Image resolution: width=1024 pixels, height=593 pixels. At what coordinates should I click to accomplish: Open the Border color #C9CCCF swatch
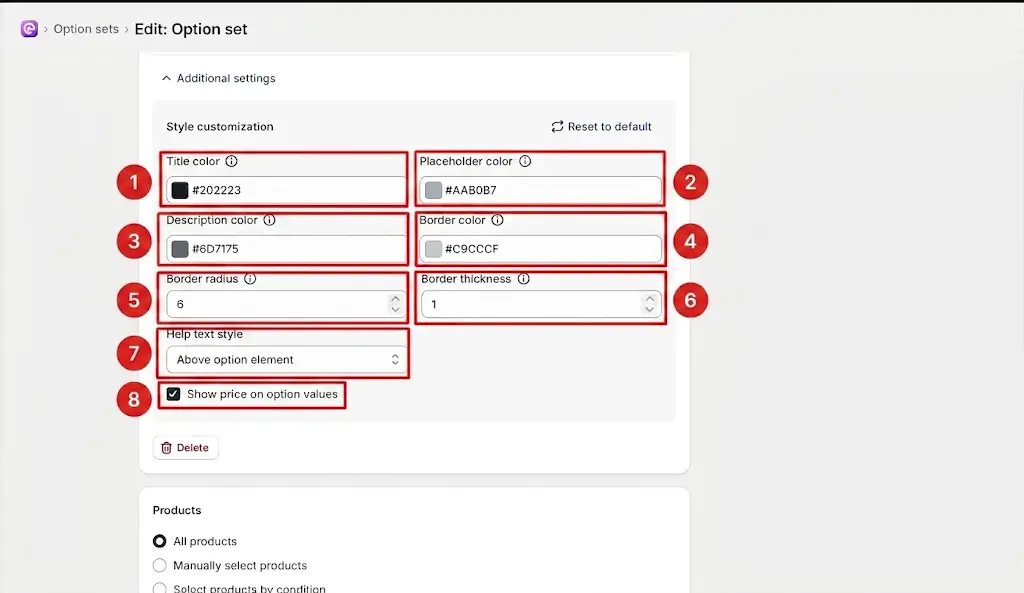point(433,249)
